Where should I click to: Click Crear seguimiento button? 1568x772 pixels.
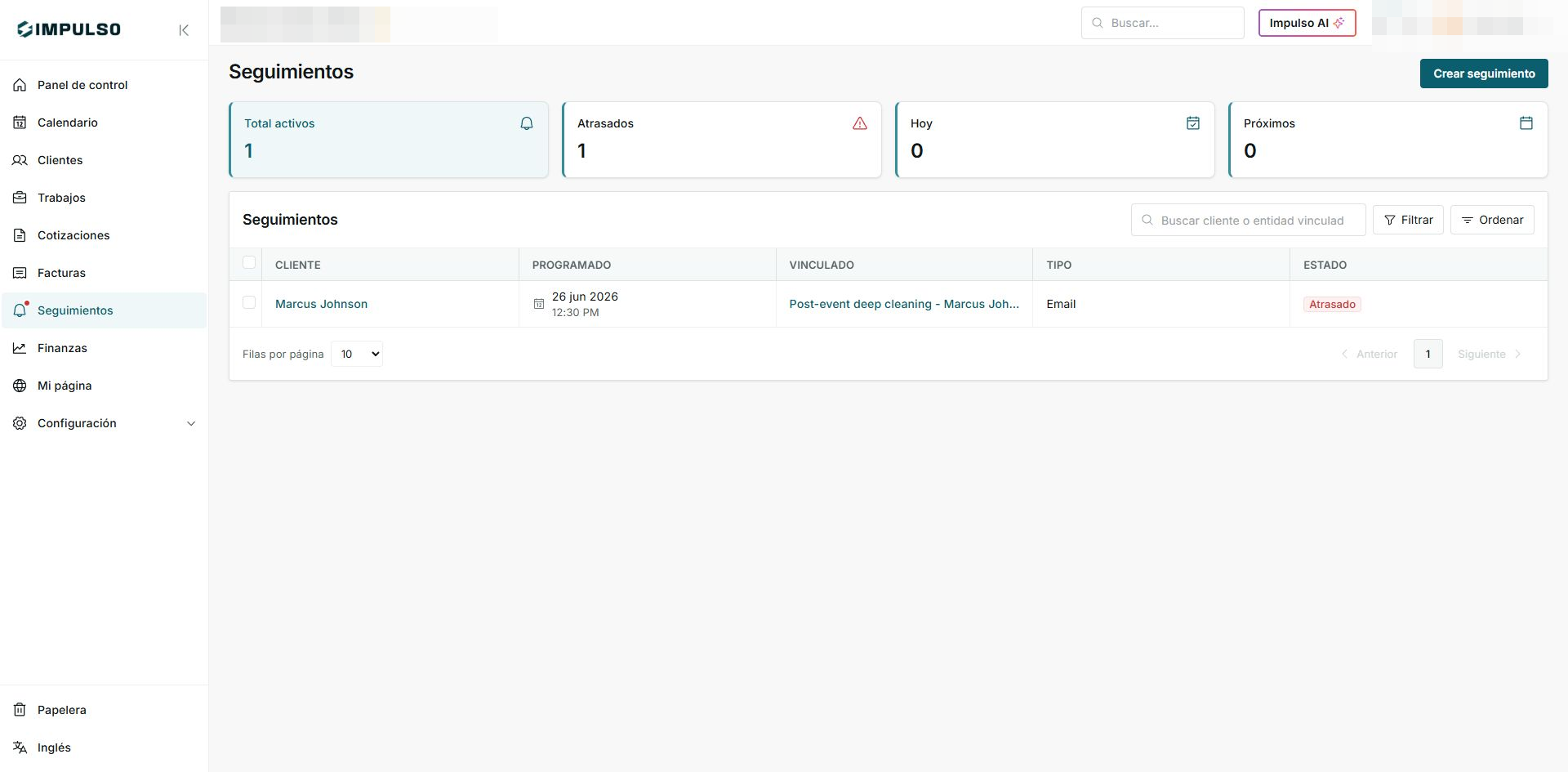(x=1484, y=74)
